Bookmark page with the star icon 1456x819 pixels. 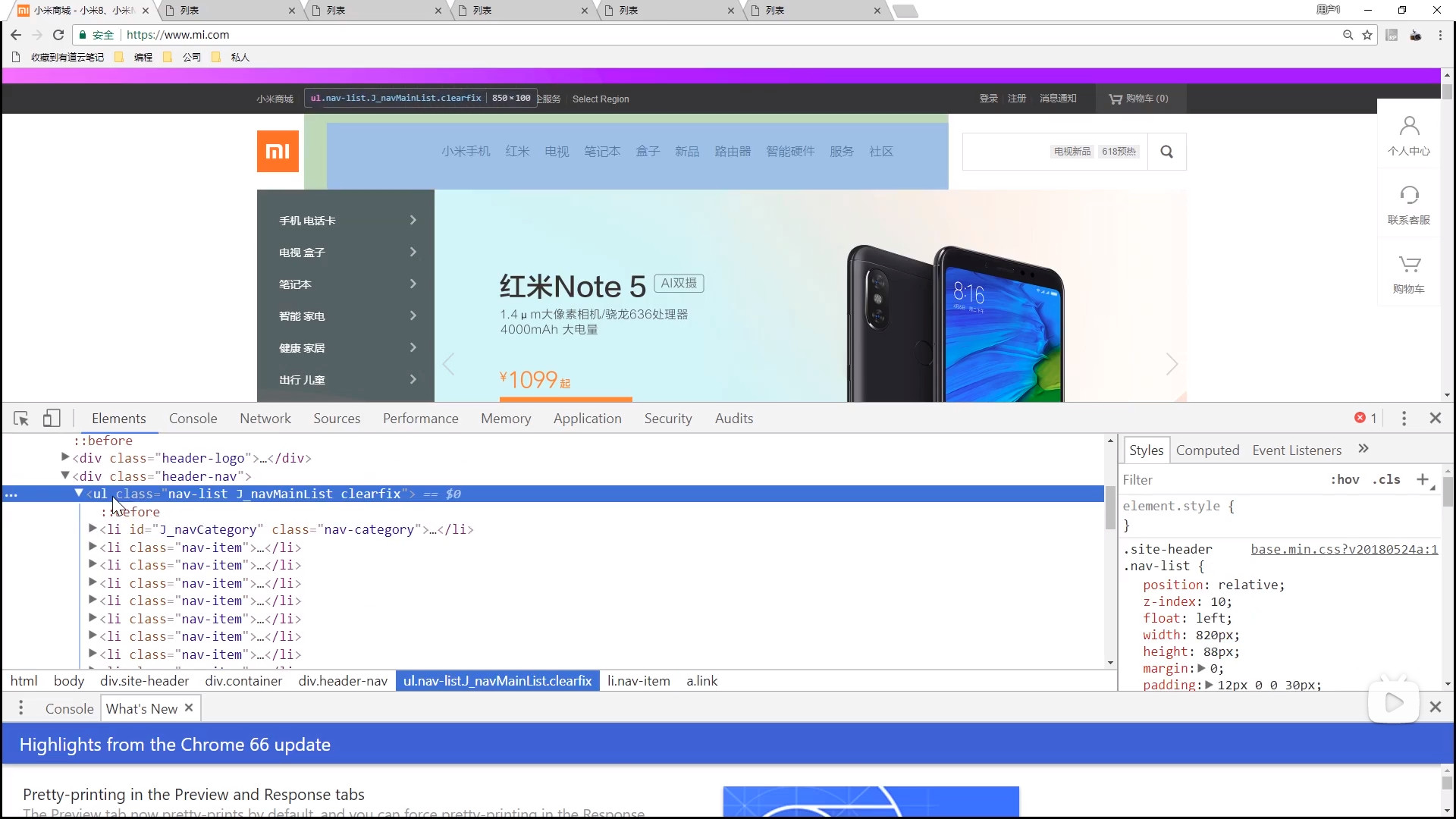click(x=1367, y=35)
